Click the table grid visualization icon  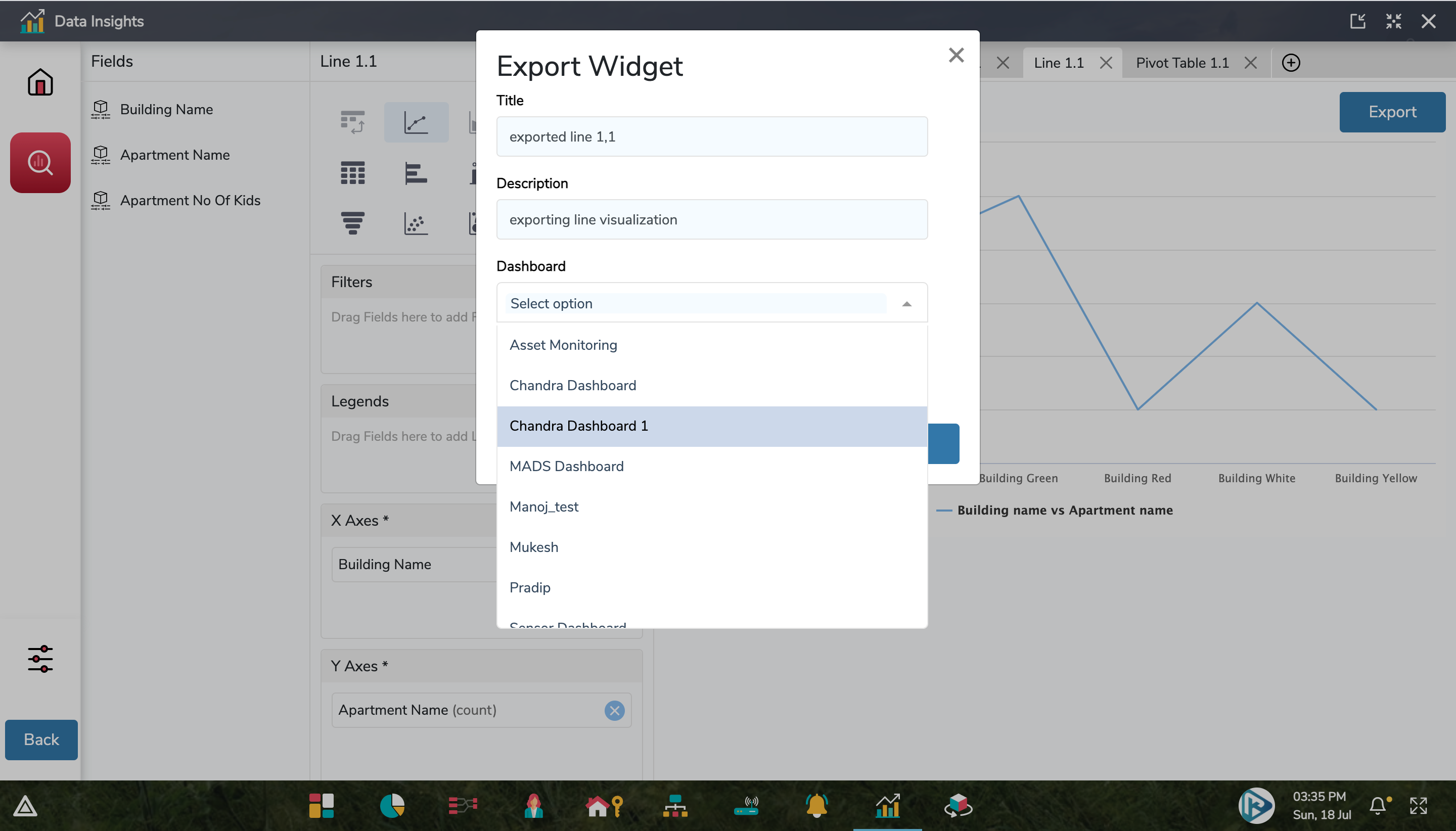(353, 172)
